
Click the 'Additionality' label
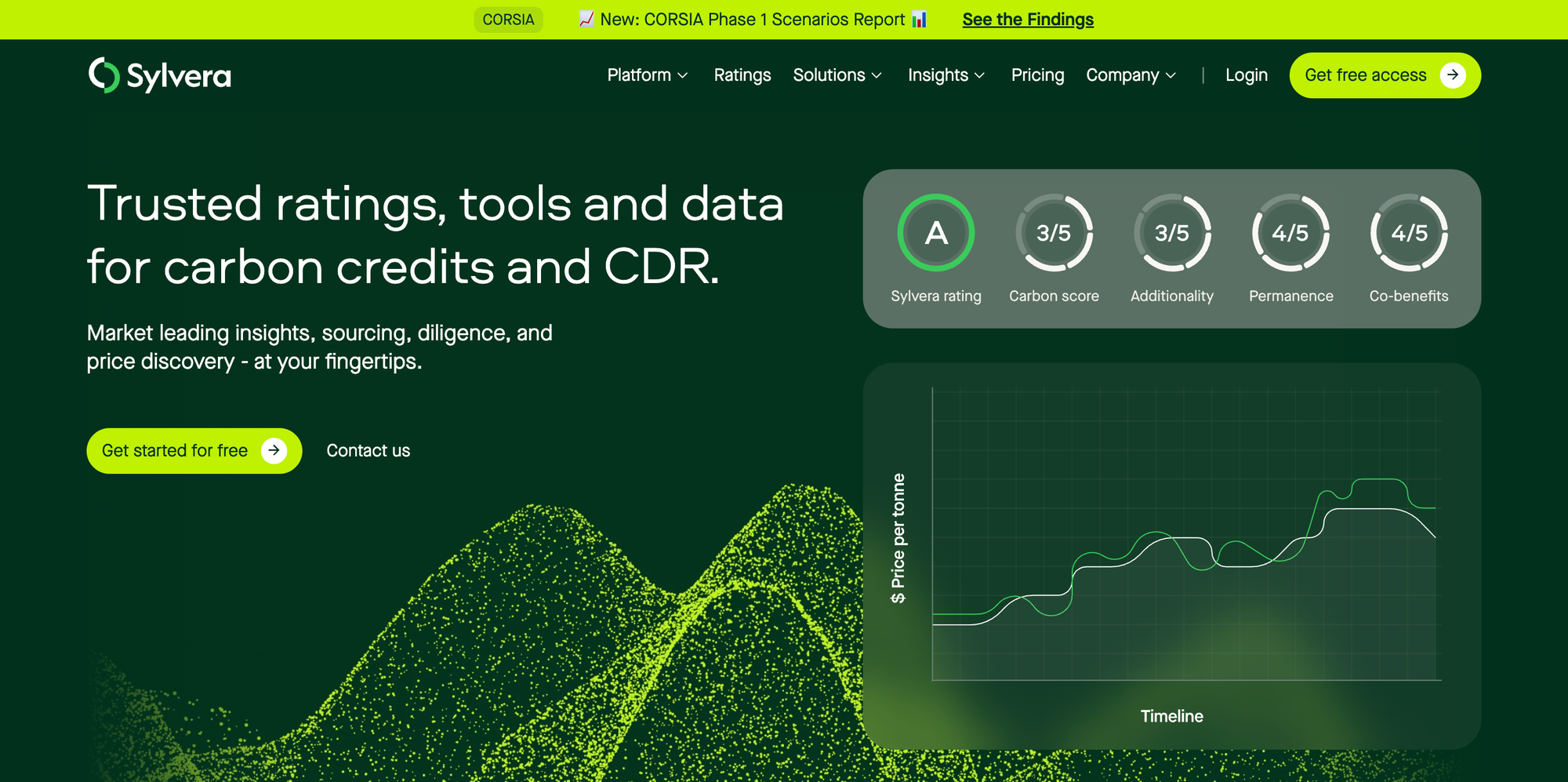[x=1172, y=296]
